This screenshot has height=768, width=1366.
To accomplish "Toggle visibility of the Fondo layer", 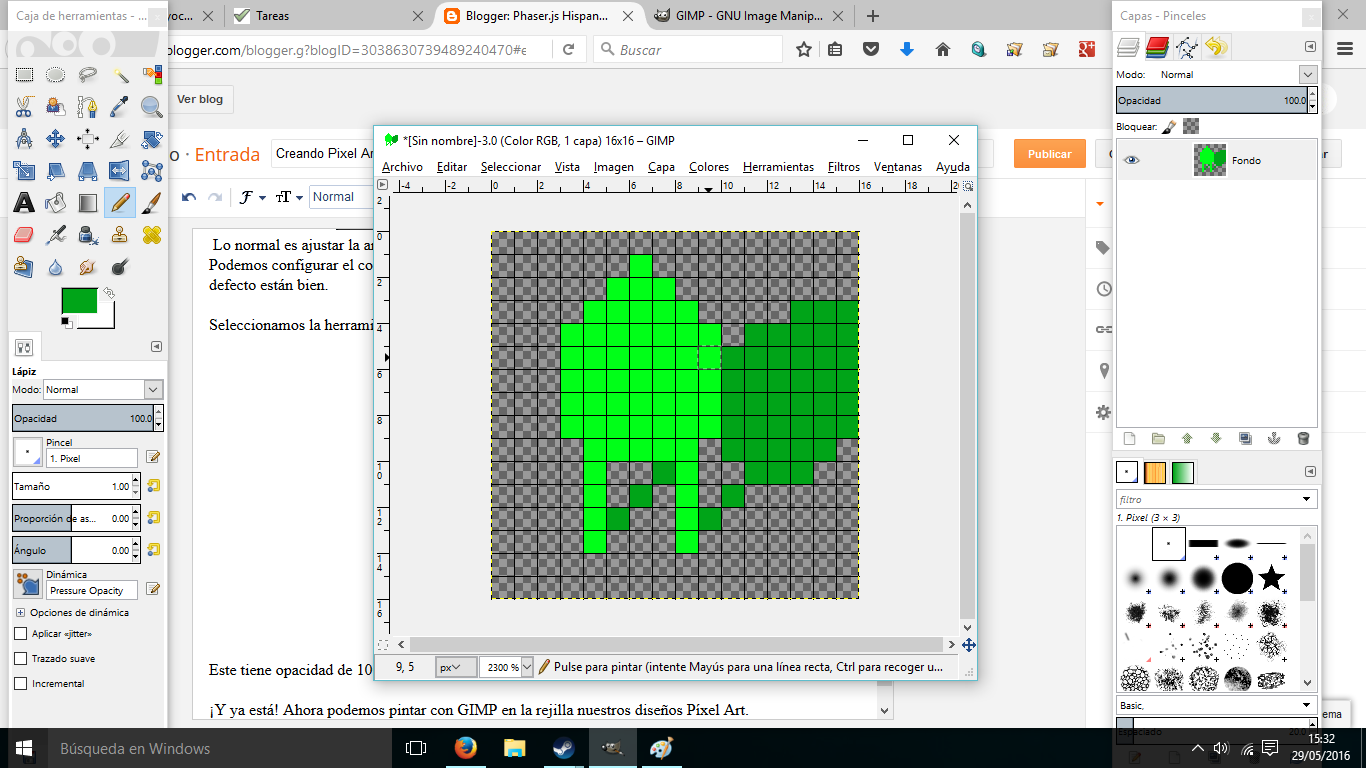I will click(x=1133, y=160).
